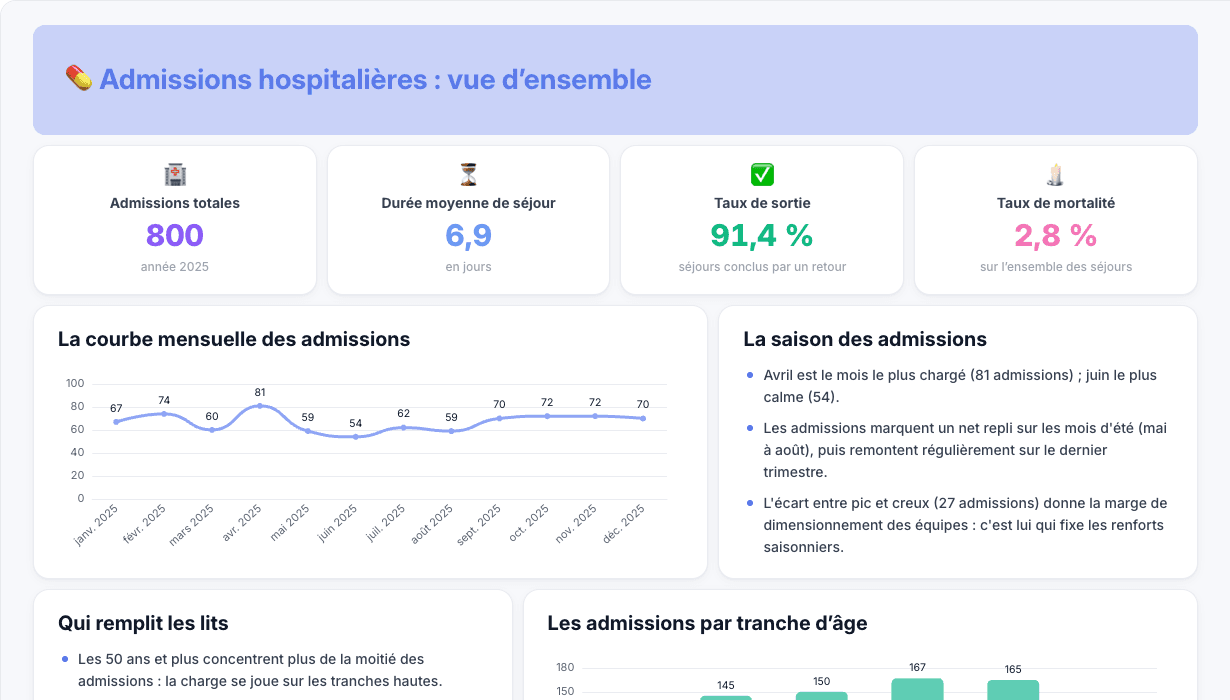Click the heading 'Les admissions par tranche d'âge'
The image size is (1230, 700).
(x=707, y=623)
